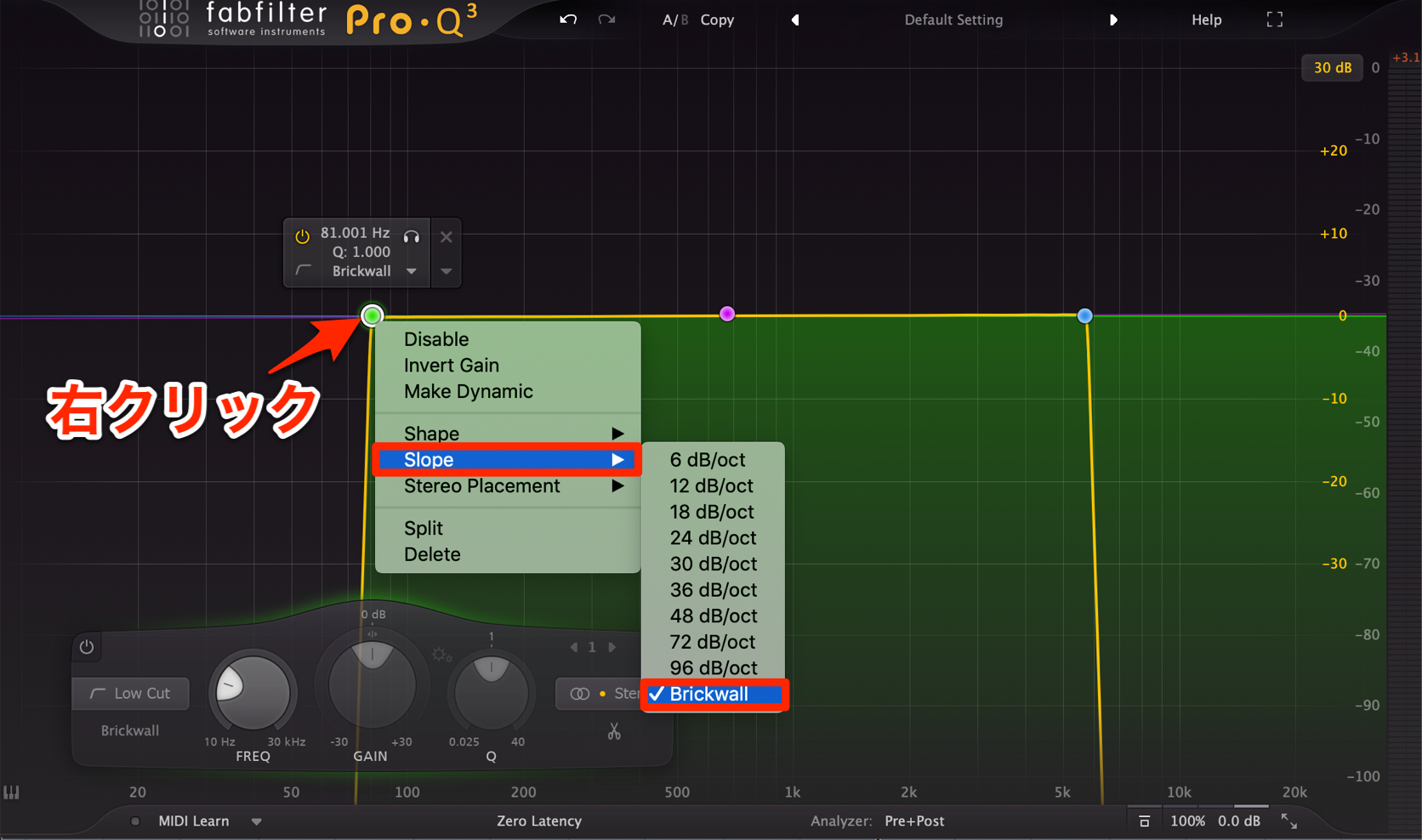Enter full screen mode icon
The width and height of the screenshot is (1422, 840).
(x=1274, y=20)
